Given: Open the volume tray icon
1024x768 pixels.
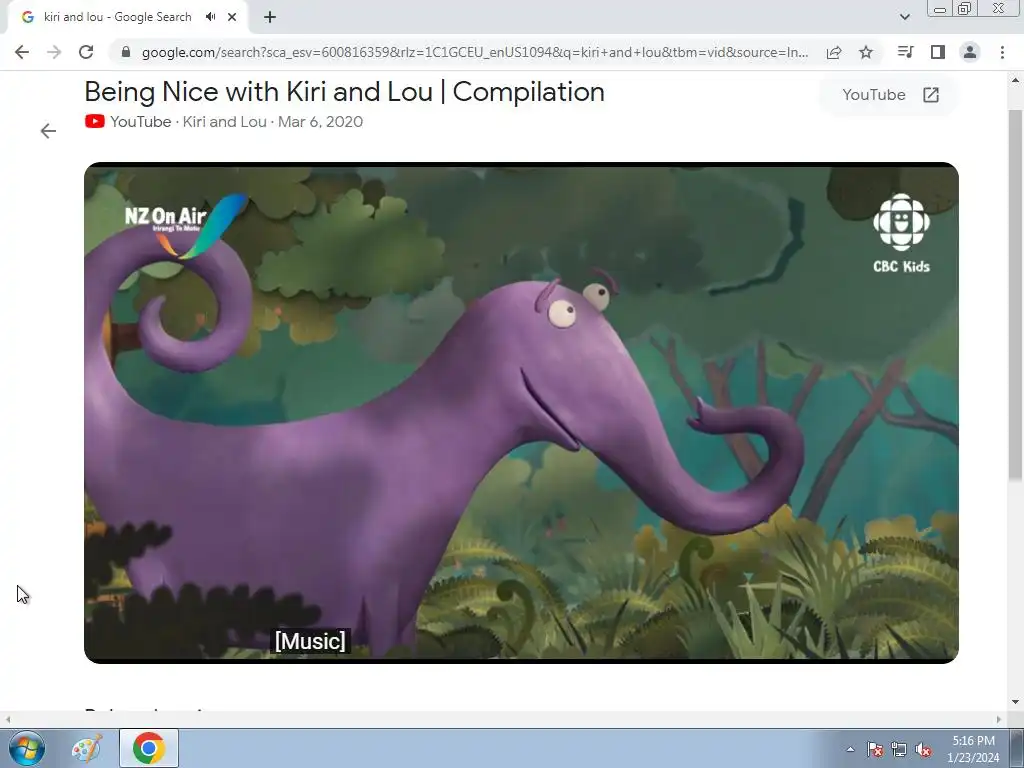Looking at the screenshot, I should pyautogui.click(x=923, y=749).
